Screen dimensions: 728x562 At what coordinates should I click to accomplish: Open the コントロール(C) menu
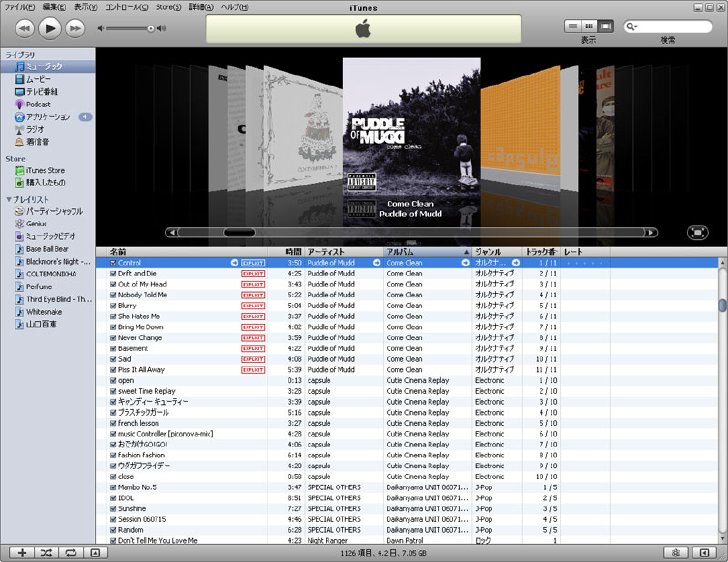pyautogui.click(x=127, y=7)
